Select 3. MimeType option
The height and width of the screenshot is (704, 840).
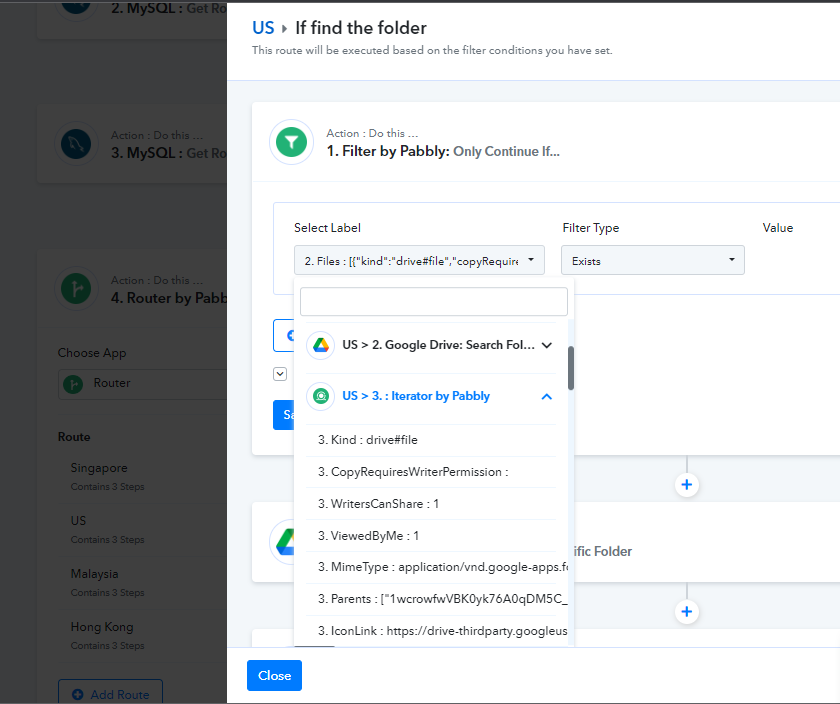(x=437, y=567)
